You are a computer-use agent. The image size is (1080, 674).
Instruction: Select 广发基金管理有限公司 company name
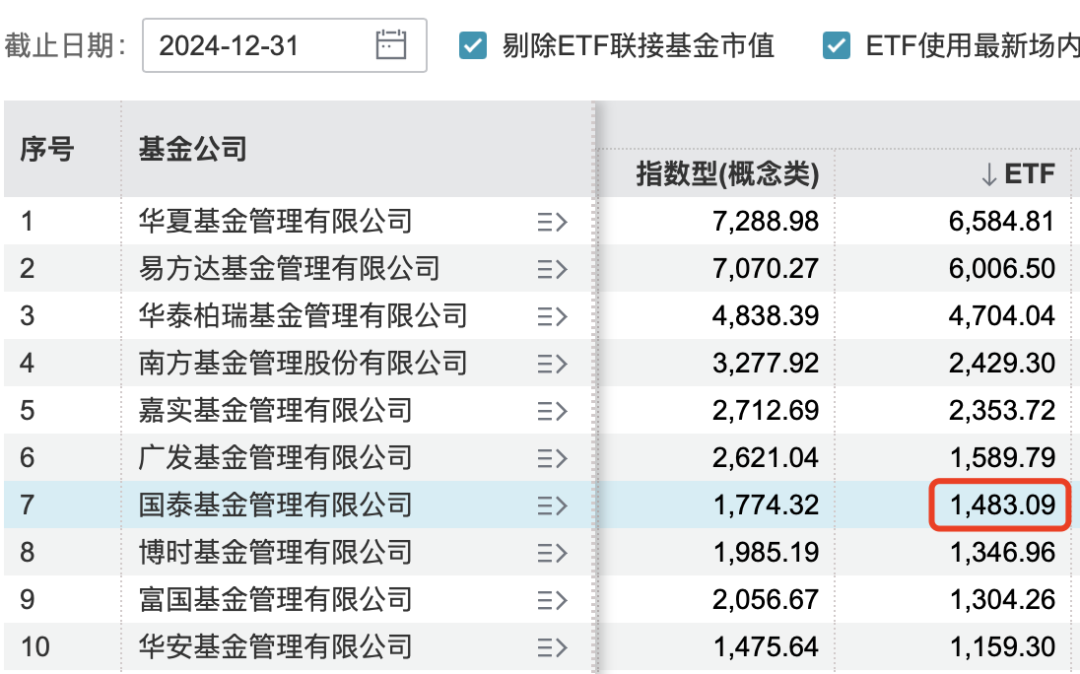(275, 457)
